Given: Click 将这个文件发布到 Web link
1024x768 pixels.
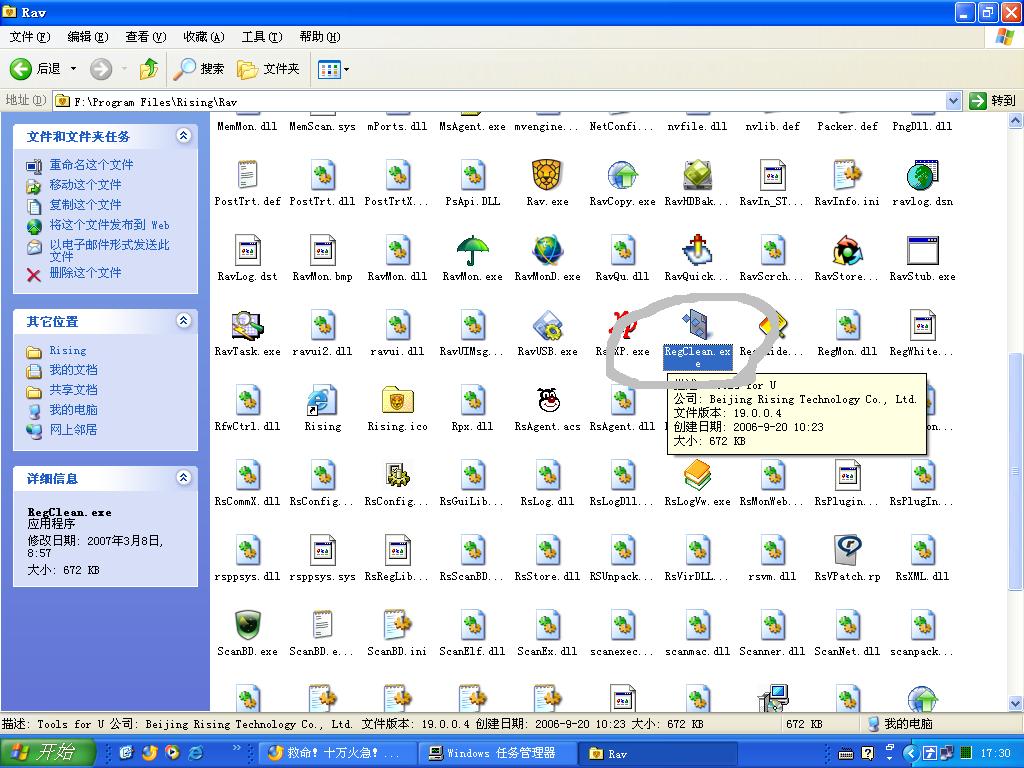Looking at the screenshot, I should (109, 225).
